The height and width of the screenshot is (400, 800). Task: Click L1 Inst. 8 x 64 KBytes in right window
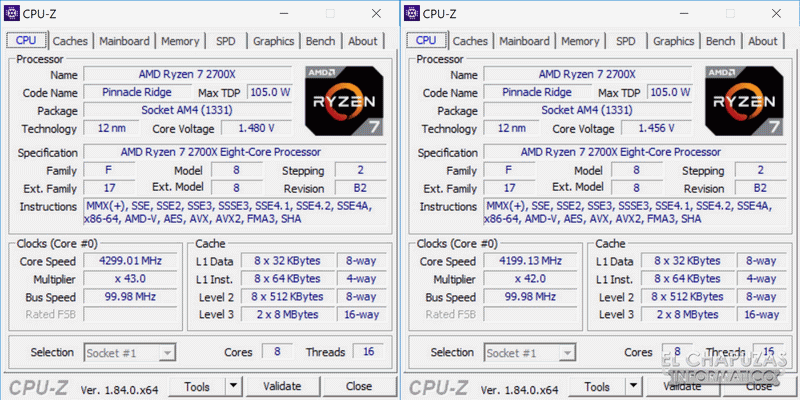click(x=687, y=279)
